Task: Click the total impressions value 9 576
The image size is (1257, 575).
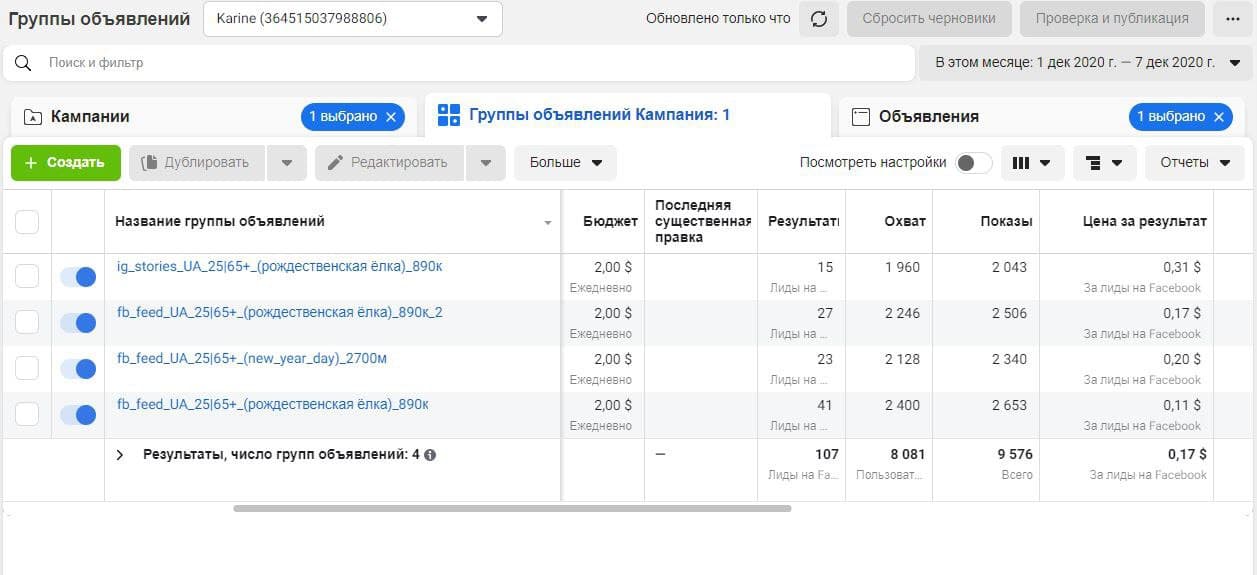Action: [x=1014, y=454]
